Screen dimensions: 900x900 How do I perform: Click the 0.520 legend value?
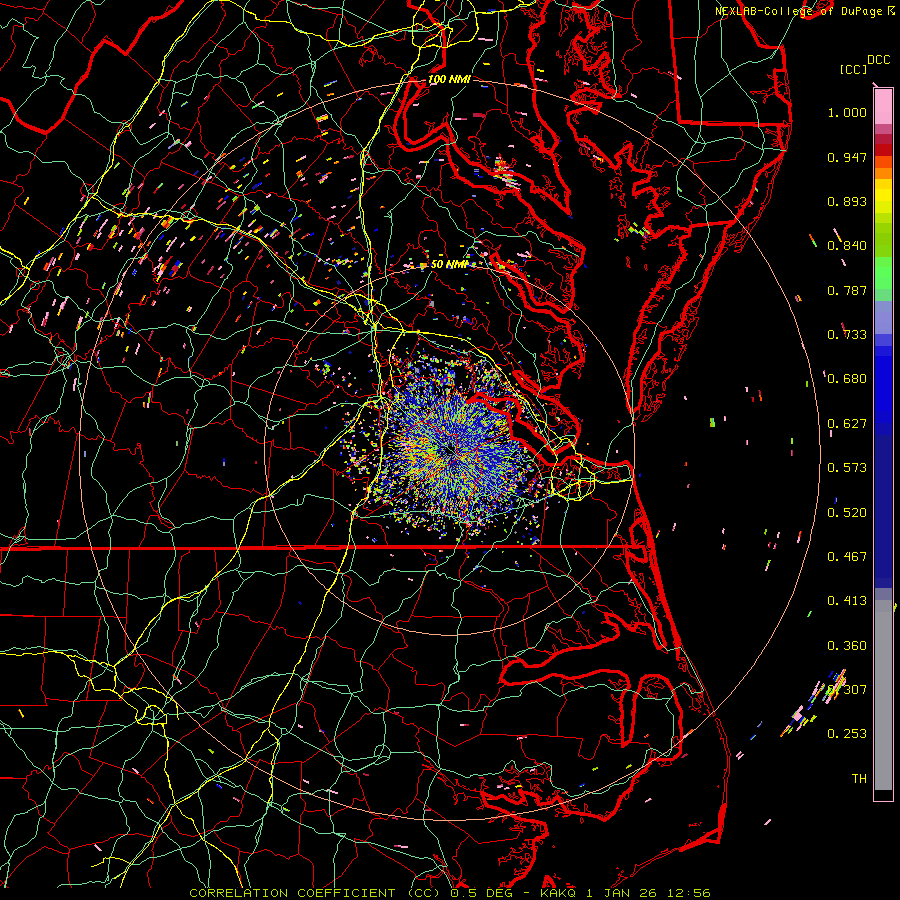tap(847, 513)
